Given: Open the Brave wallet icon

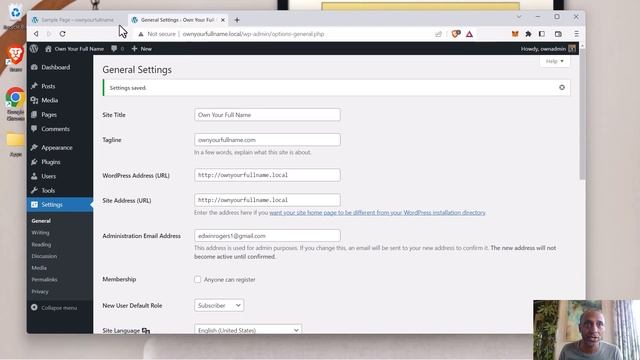Looking at the screenshot, I should point(558,34).
